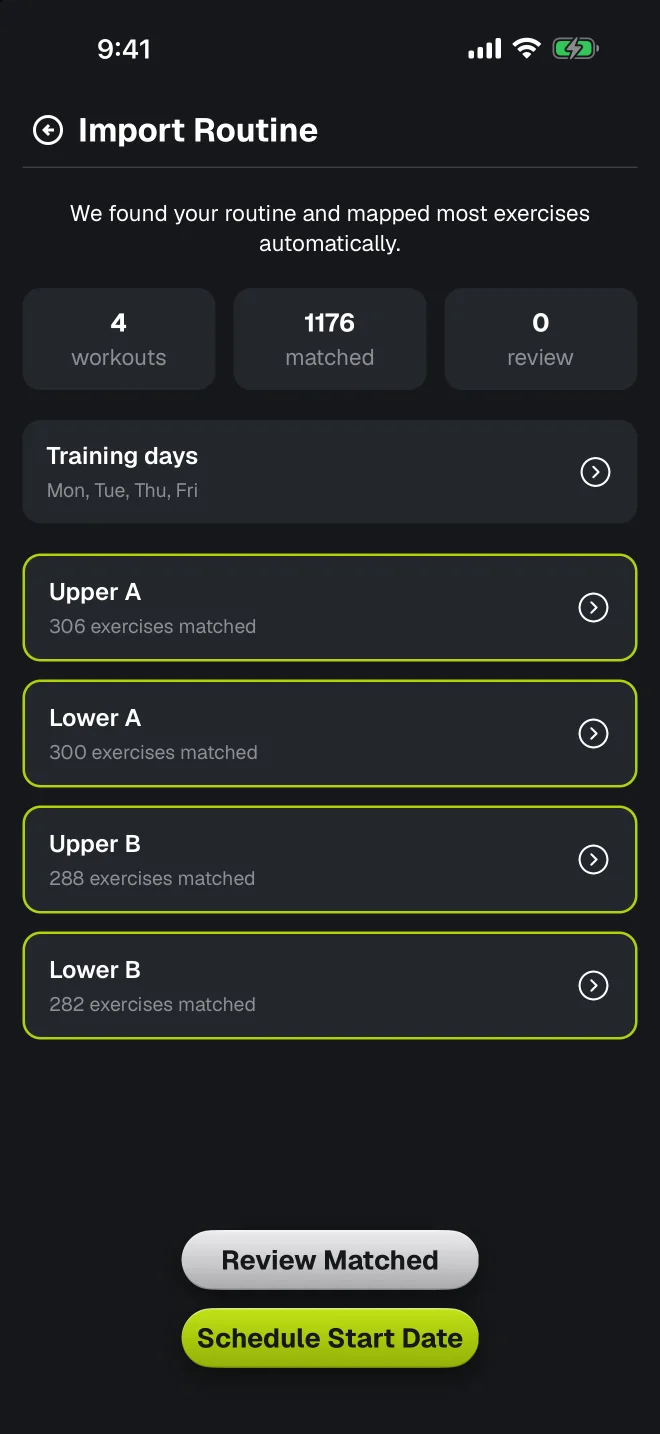Tap the Upper B chevron circle icon
The width and height of the screenshot is (660, 1434).
click(x=594, y=860)
